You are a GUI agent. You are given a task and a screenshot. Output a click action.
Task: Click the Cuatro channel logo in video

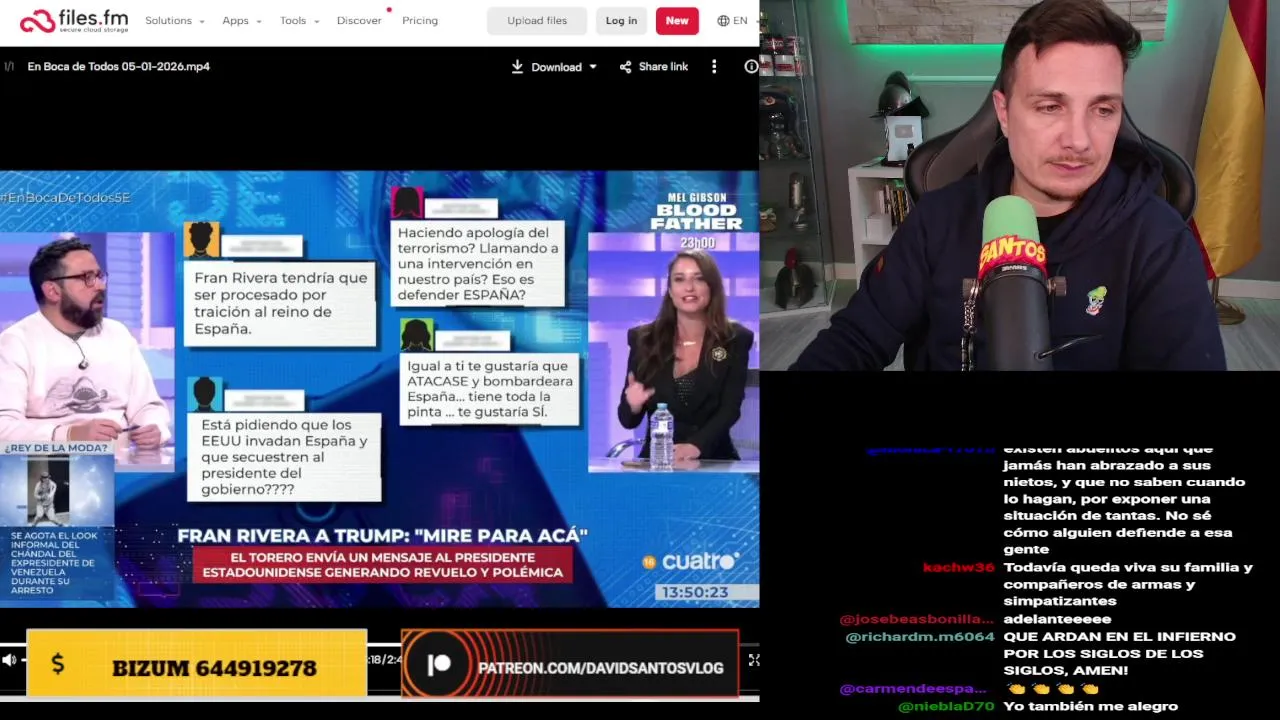click(x=693, y=562)
